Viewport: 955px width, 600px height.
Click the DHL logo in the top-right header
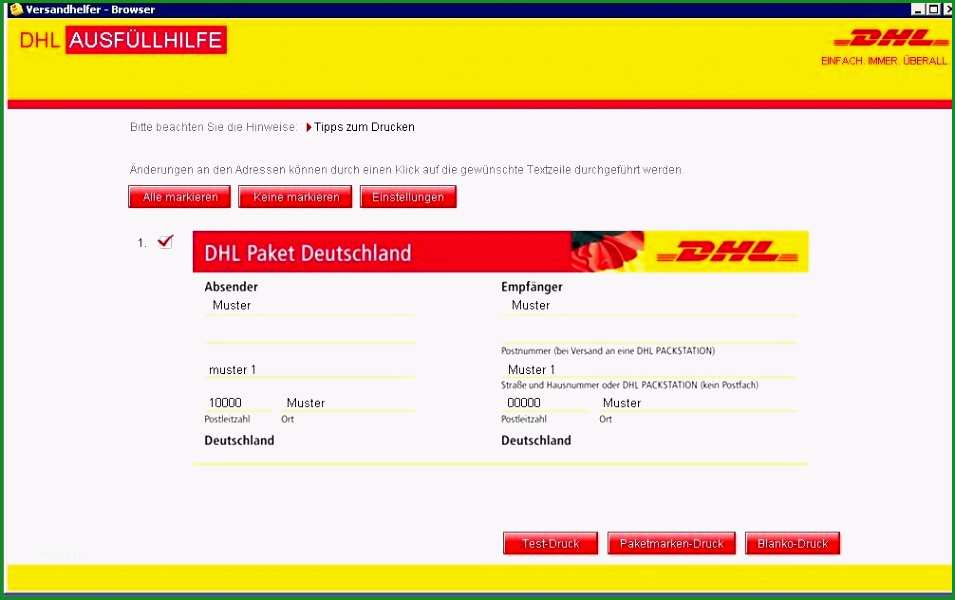tap(891, 38)
